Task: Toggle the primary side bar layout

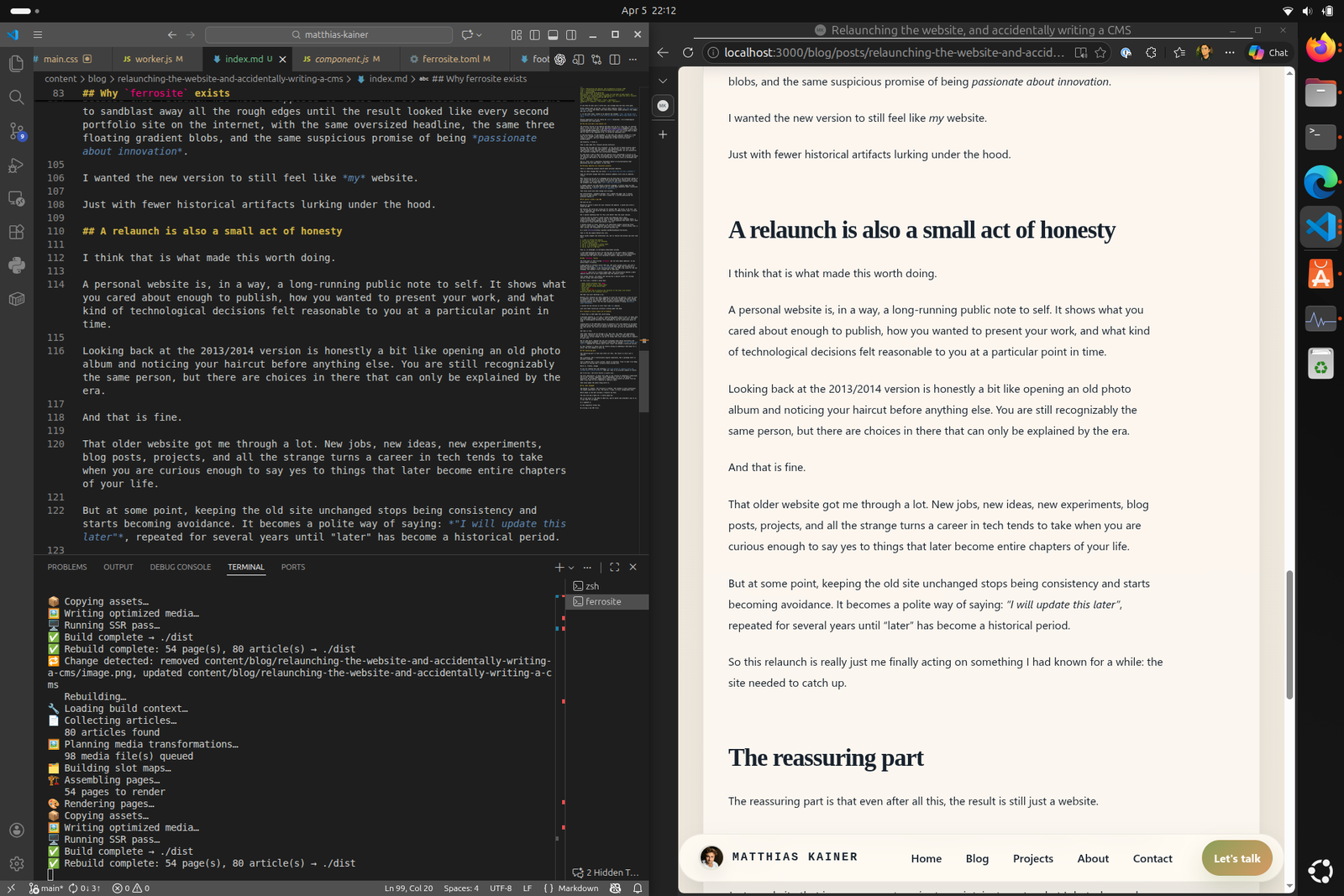Action: click(x=535, y=34)
